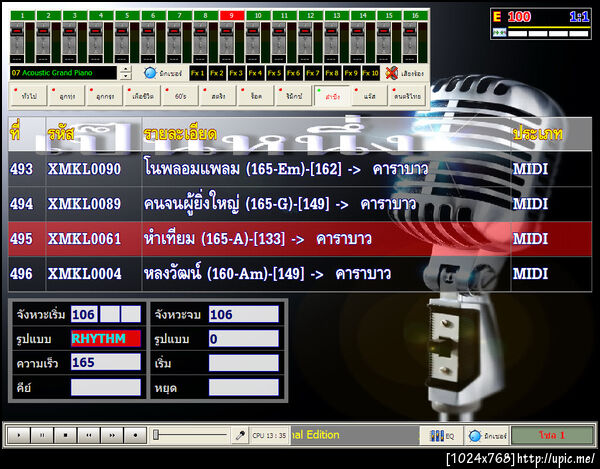Click the red status label in bottom bar

pos(551,435)
